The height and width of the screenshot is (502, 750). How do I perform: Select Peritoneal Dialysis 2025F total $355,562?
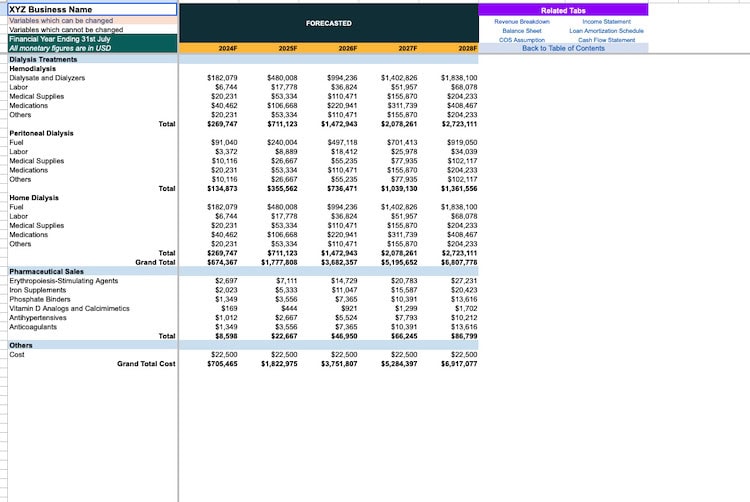[282, 188]
